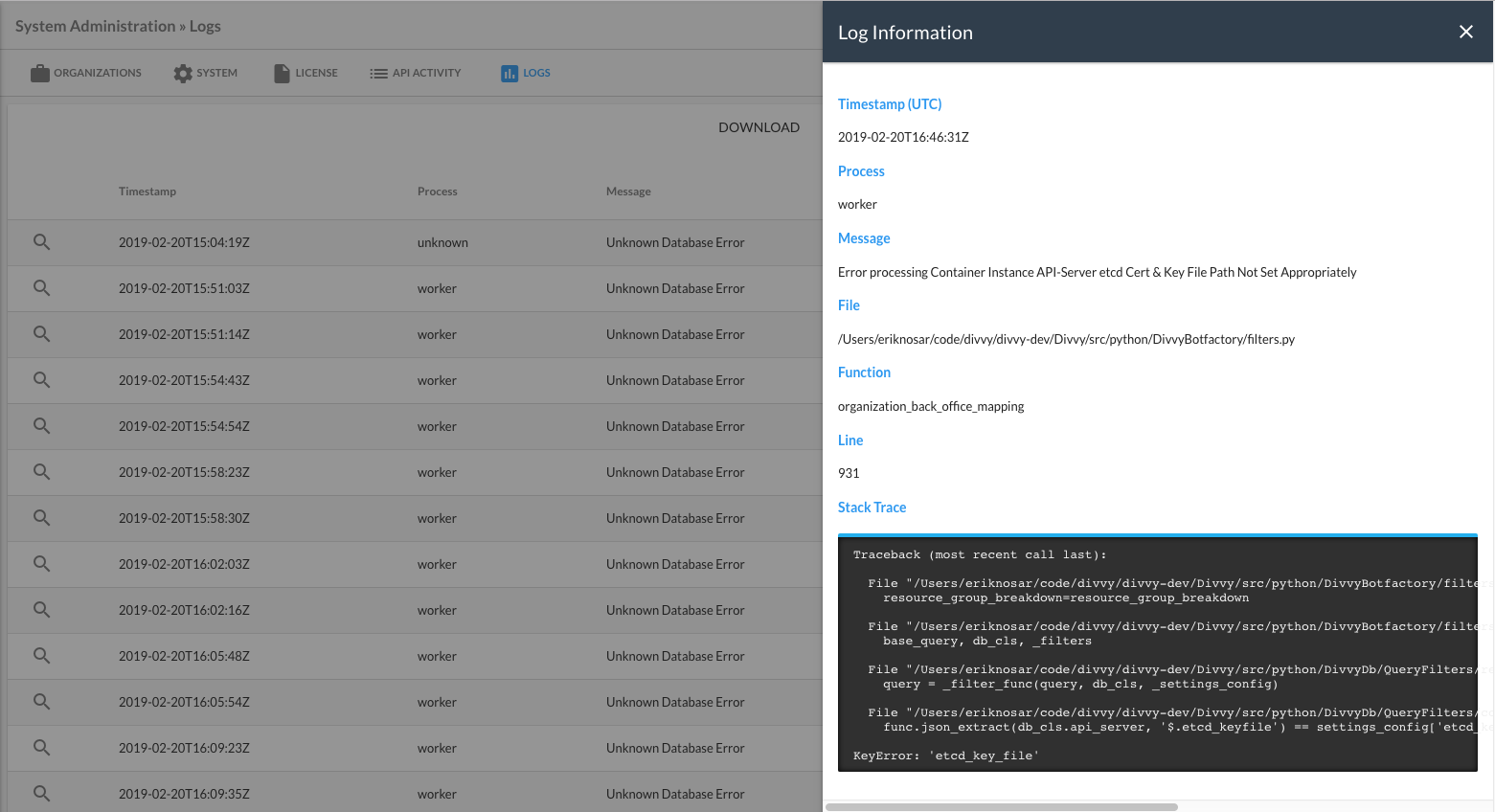Click the Log Information panel title
The height and width of the screenshot is (812, 1495).
pos(905,33)
